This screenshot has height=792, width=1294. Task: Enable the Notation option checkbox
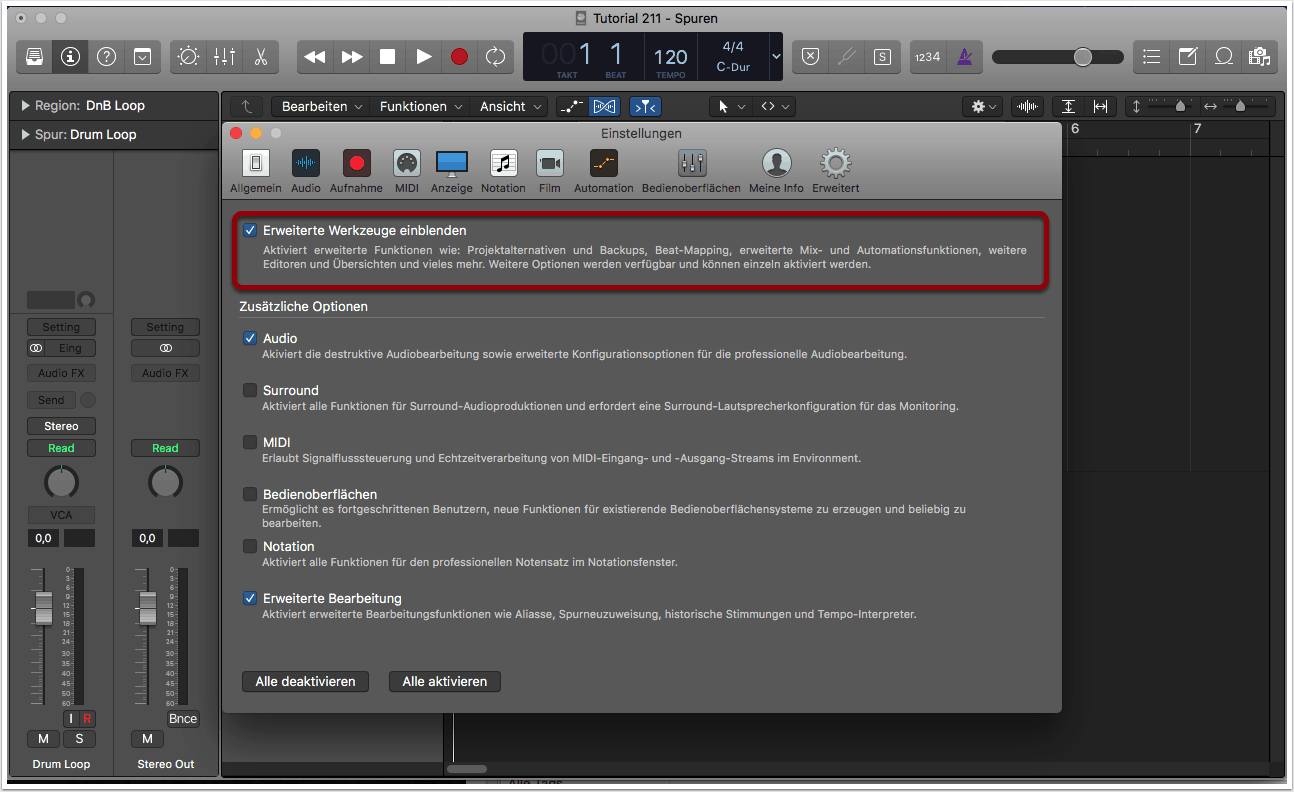pyautogui.click(x=250, y=546)
